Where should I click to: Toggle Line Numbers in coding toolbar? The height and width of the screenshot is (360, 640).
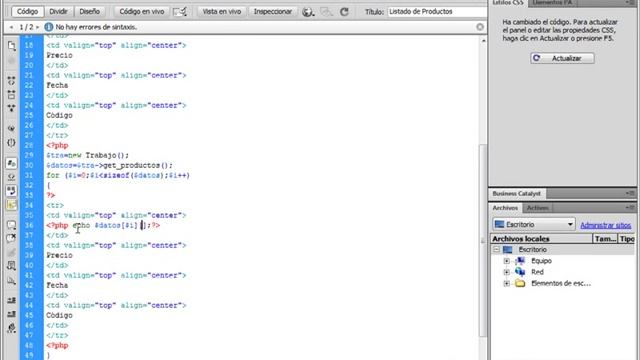tap(11, 163)
